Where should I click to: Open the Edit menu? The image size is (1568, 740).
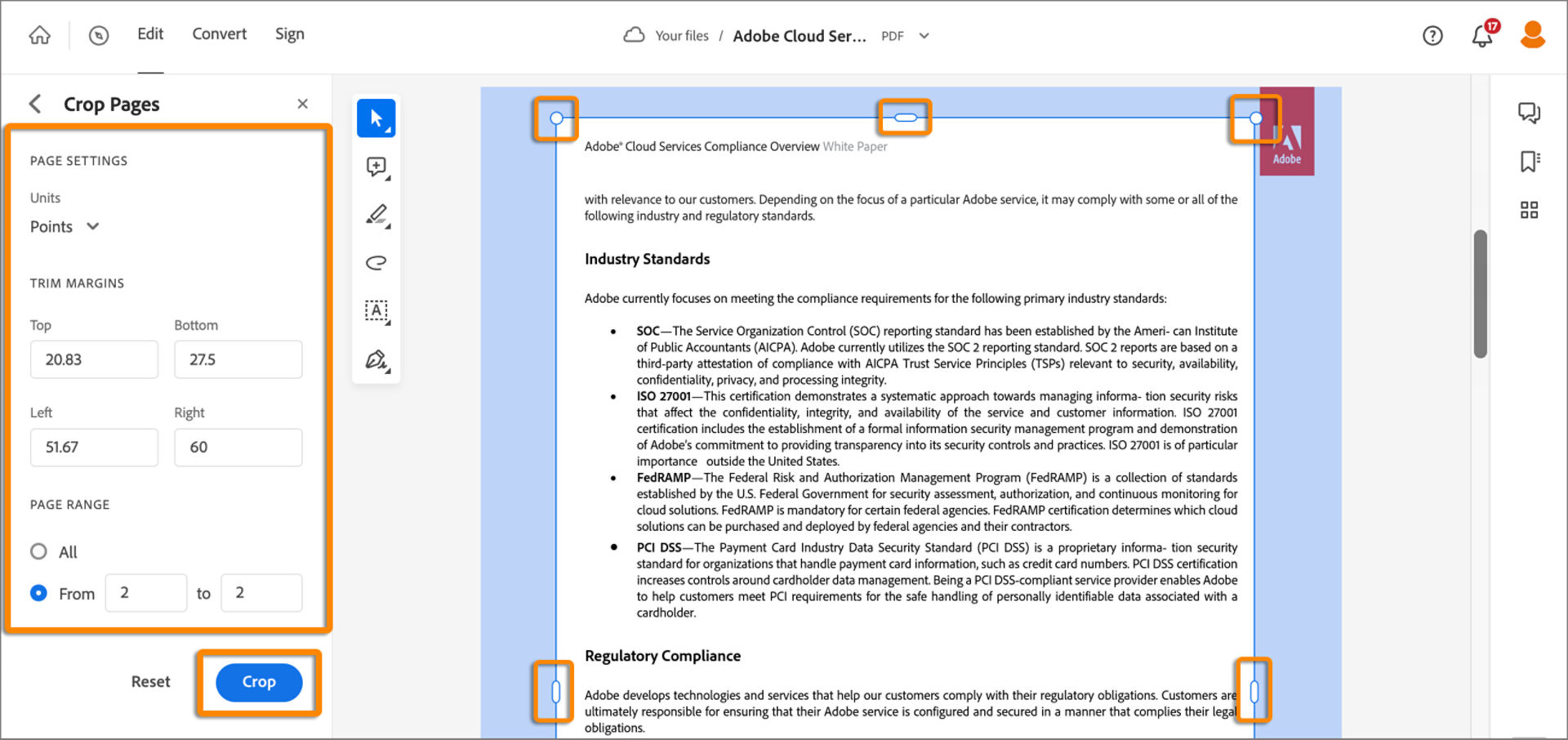pyautogui.click(x=150, y=34)
